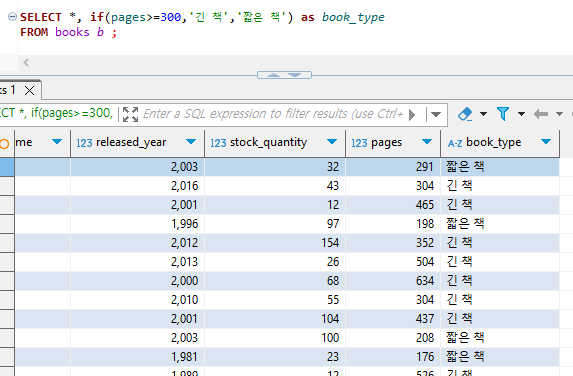Close the books 1 result tab
The width and height of the screenshot is (573, 376).
(x=30, y=90)
